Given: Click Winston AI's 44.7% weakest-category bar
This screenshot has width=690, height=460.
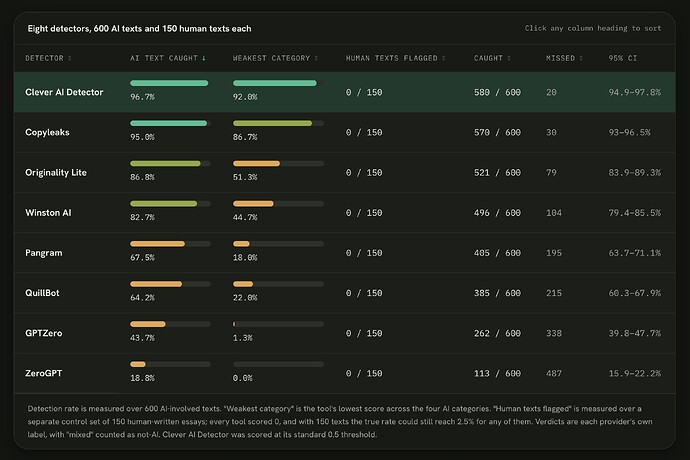Looking at the screenshot, I should 278,204.
